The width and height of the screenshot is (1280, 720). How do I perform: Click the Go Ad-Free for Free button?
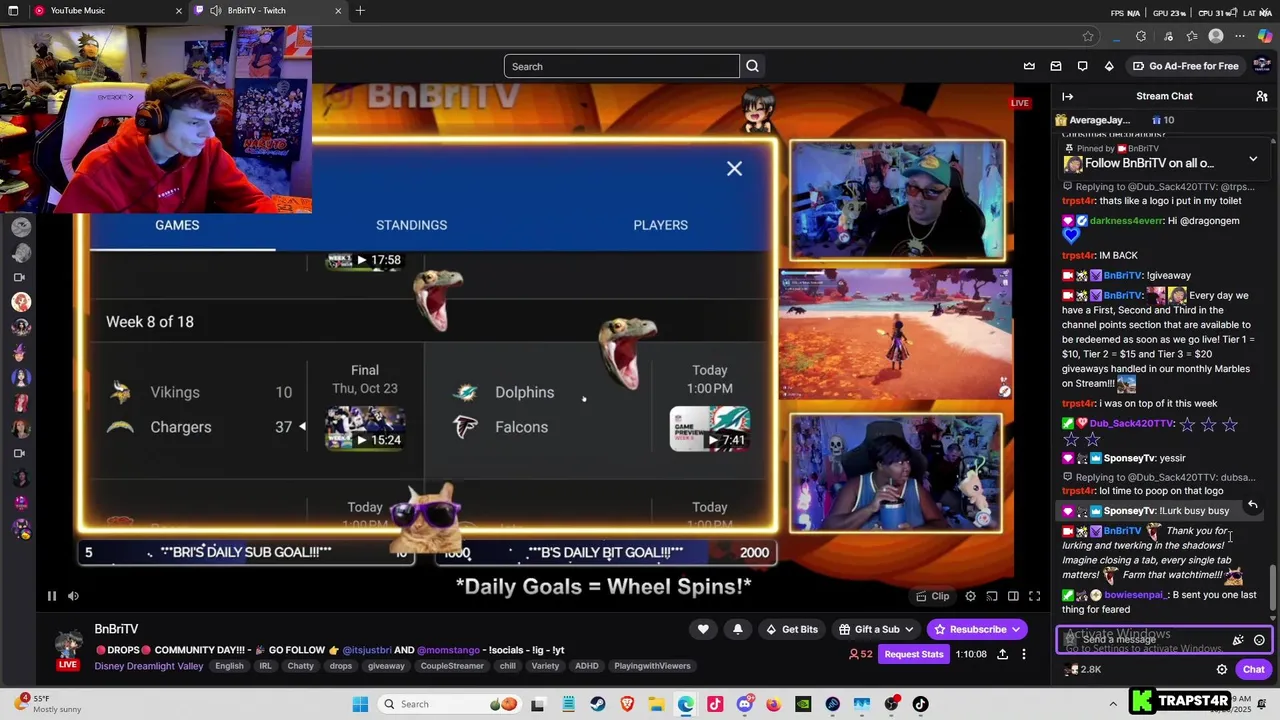click(1185, 66)
